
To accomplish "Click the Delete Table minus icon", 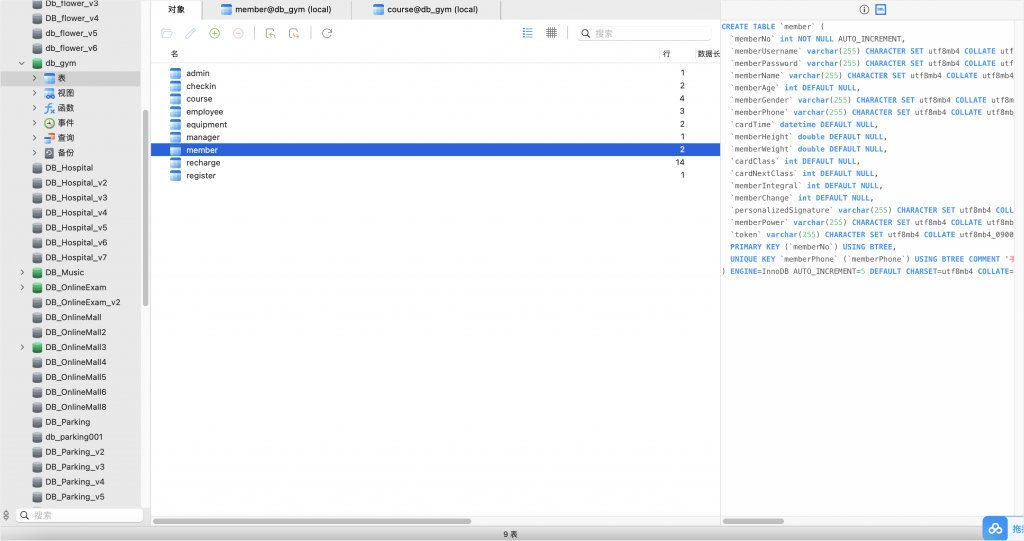I will click(238, 33).
